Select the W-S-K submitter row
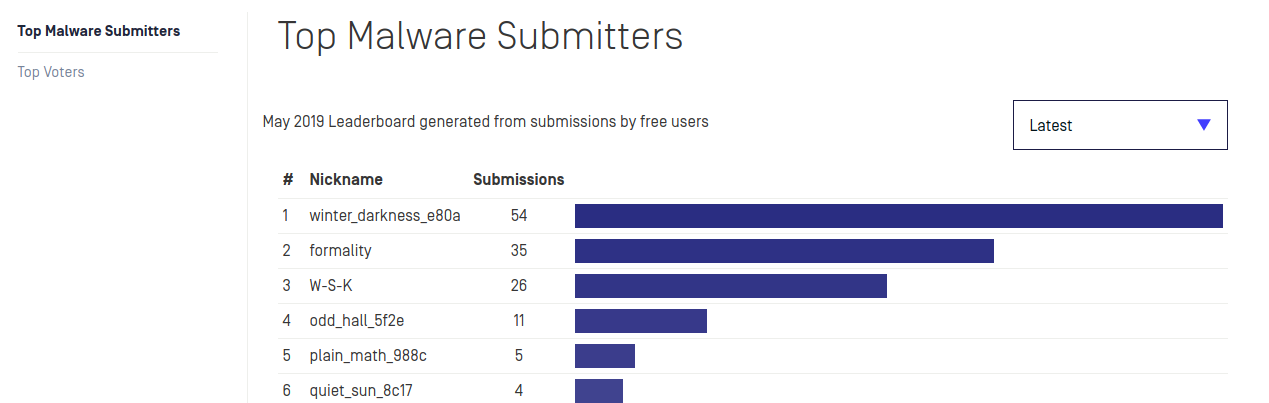The width and height of the screenshot is (1269, 403). [331, 285]
